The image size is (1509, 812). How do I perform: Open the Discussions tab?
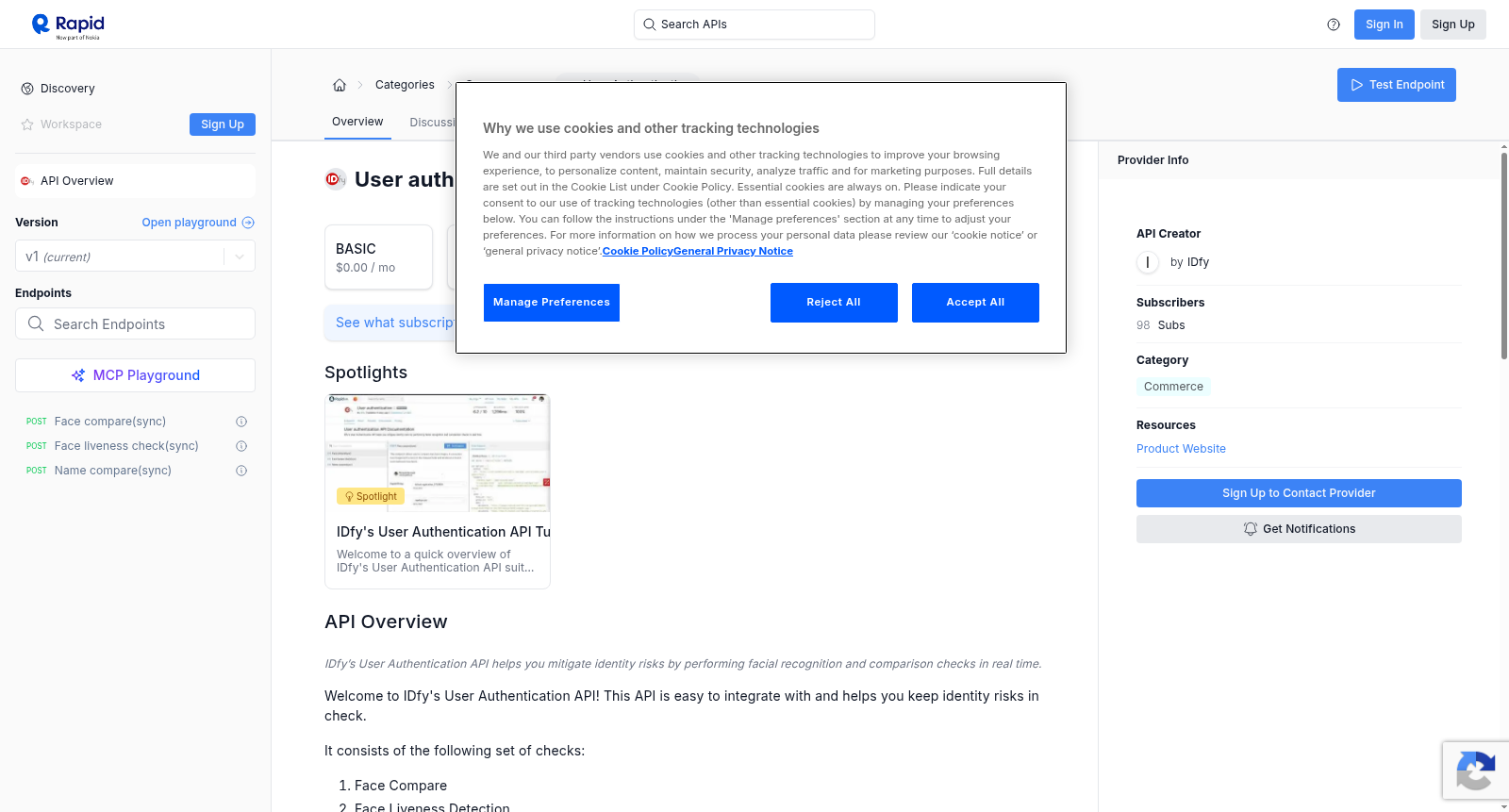click(x=432, y=123)
